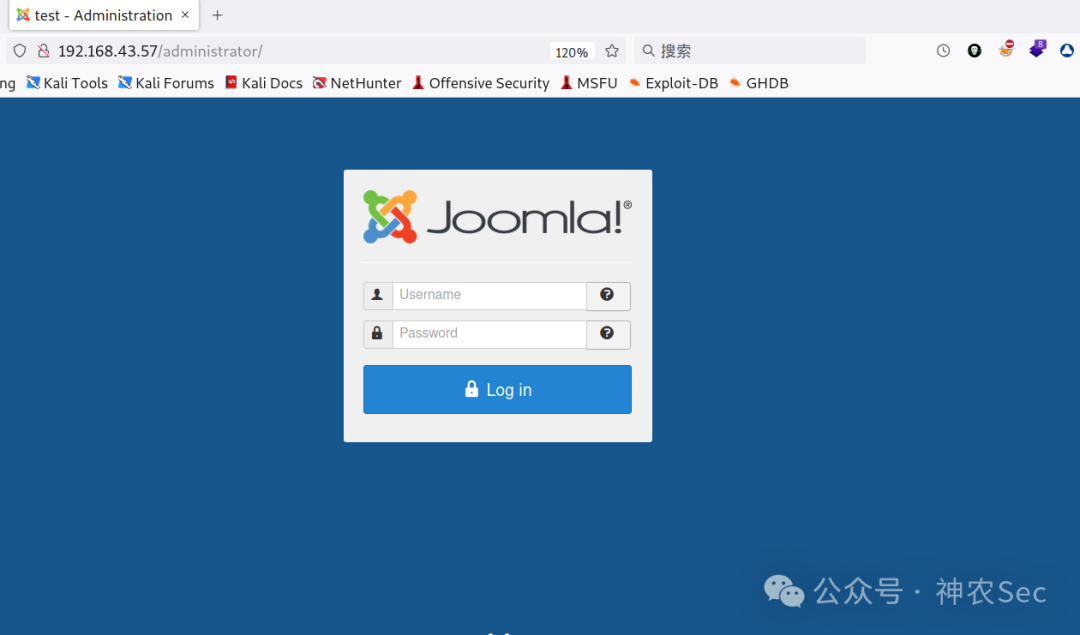Click the dark round extension icon

974,51
